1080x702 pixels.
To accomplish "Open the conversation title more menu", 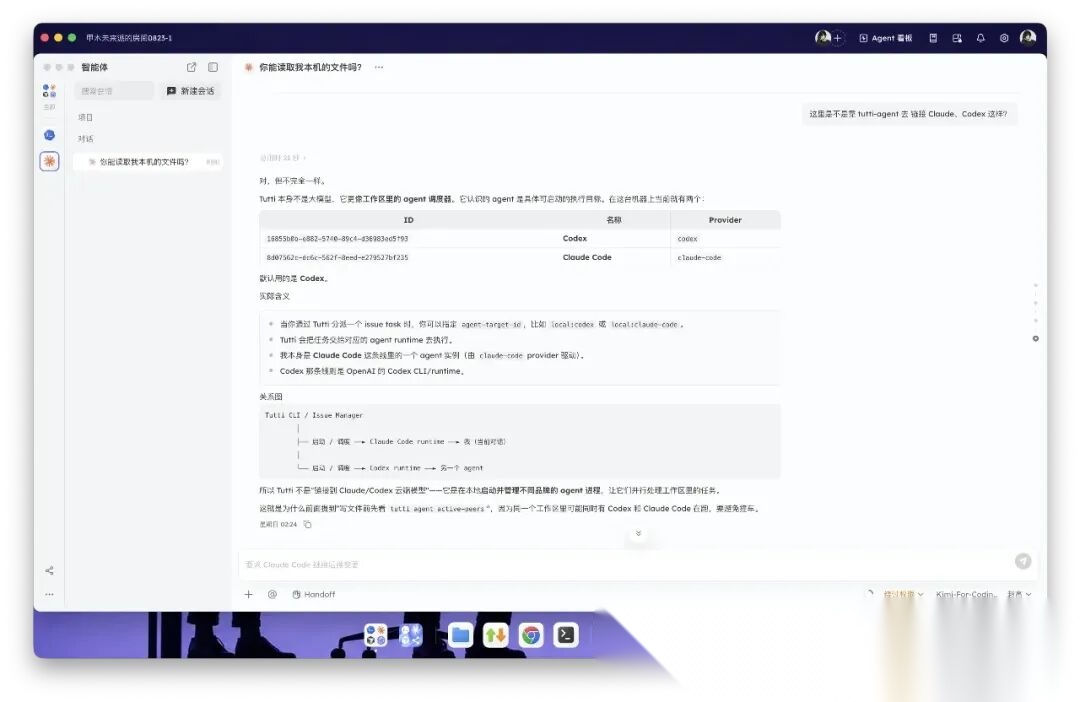I will (x=379, y=67).
